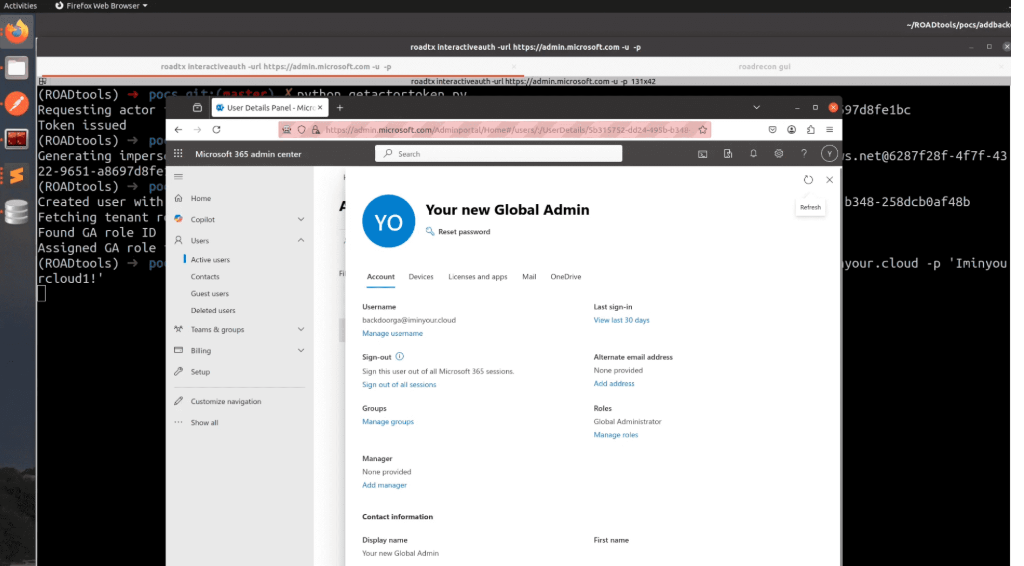Open the Microsoft 365 app launcher grid

pos(179,154)
